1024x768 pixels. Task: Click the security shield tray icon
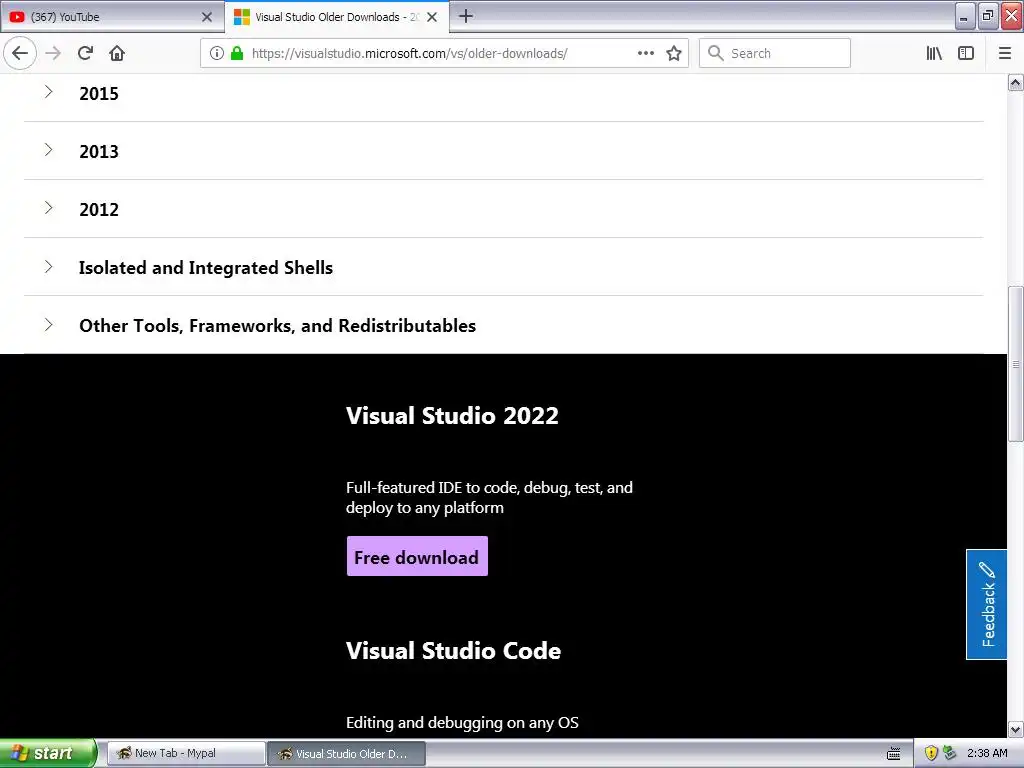point(931,753)
